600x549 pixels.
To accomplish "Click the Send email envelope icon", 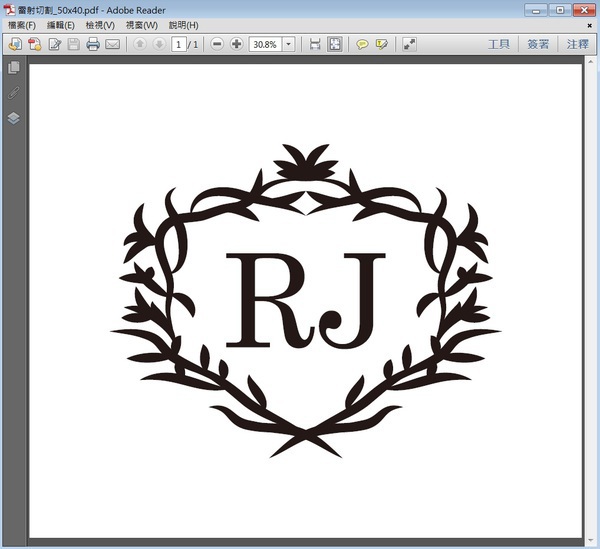I will tap(112, 44).
